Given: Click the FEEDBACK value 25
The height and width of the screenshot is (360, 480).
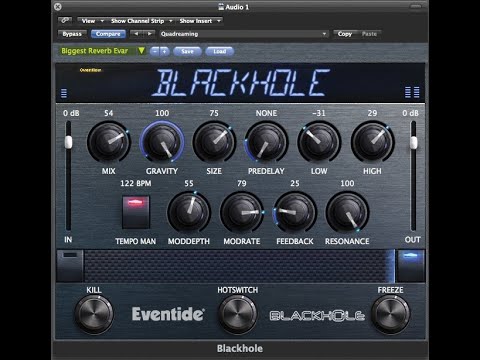Looking at the screenshot, I should [x=295, y=183].
